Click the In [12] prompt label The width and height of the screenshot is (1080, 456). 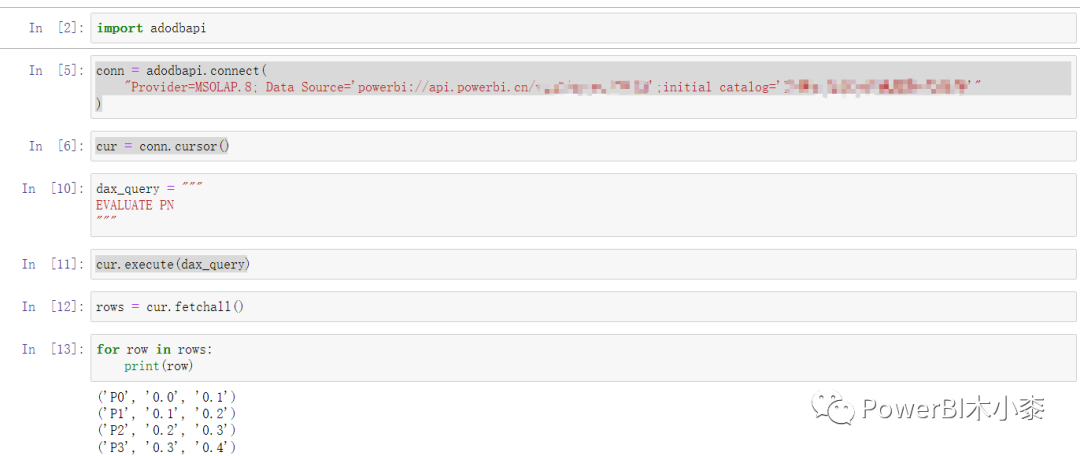[x=53, y=307]
